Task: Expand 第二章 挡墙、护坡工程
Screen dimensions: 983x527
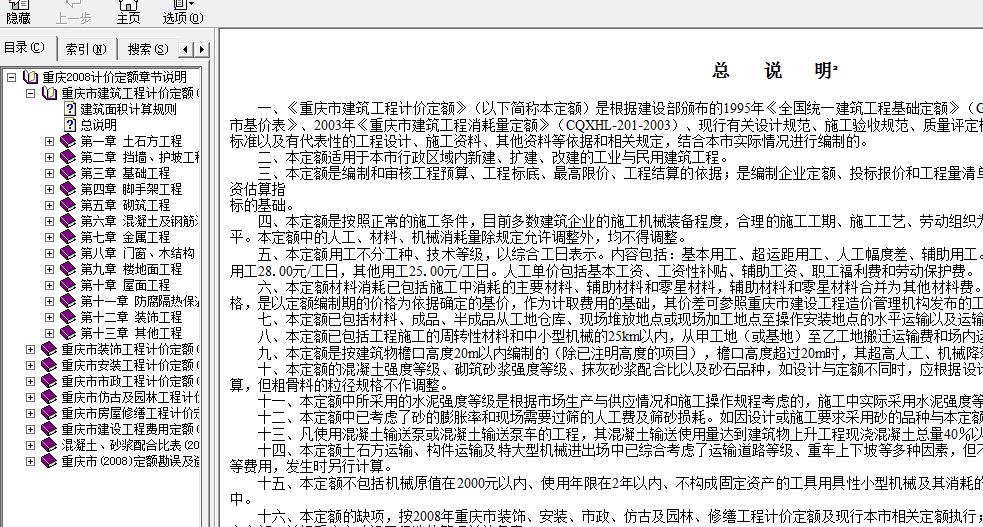Action: (49, 157)
